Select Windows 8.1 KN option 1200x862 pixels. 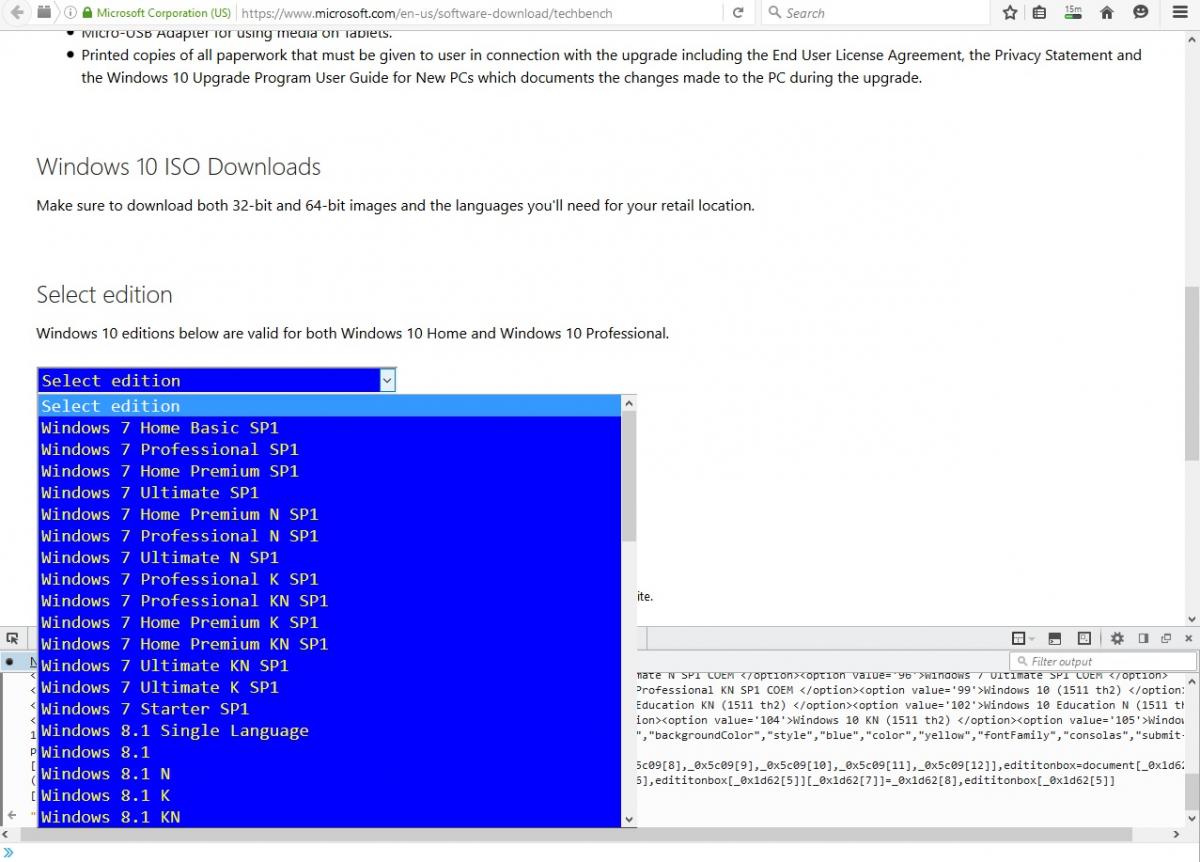pyautogui.click(x=329, y=817)
